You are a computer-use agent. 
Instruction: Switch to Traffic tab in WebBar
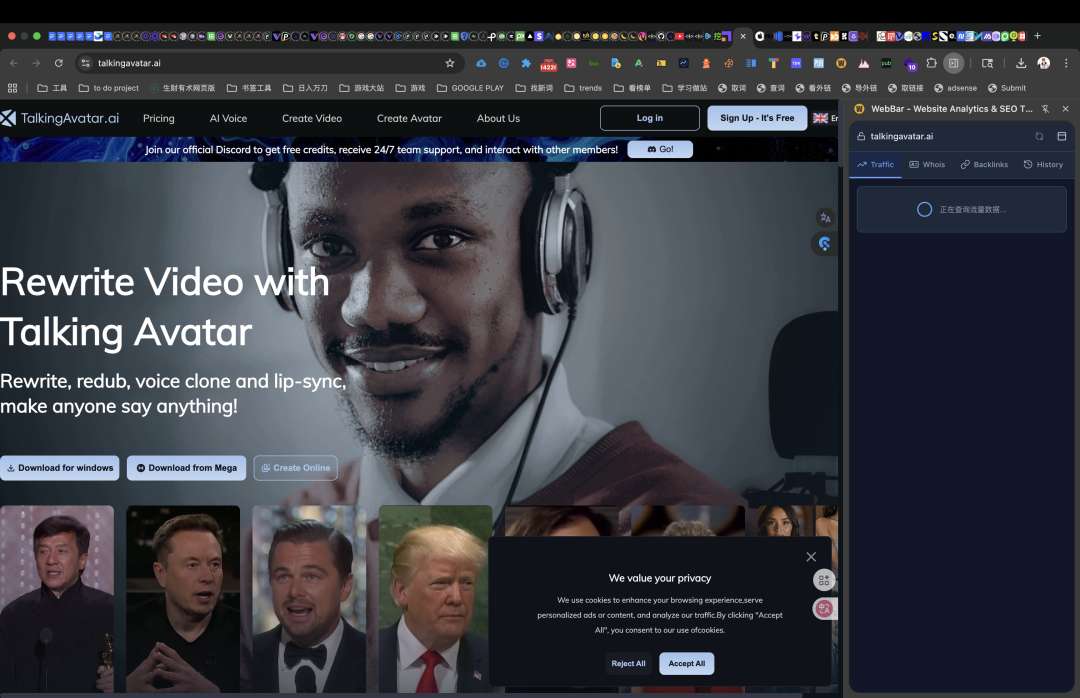(x=875, y=165)
